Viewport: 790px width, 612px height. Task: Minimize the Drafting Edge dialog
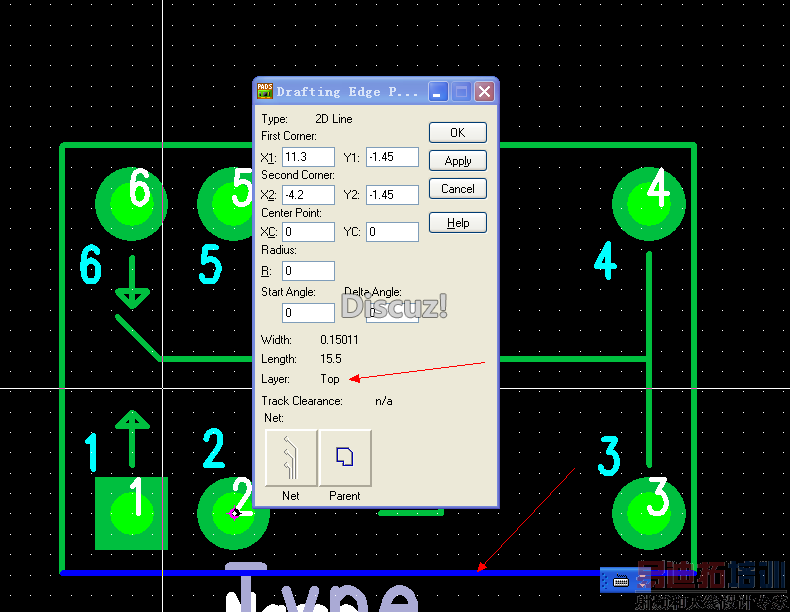(438, 92)
